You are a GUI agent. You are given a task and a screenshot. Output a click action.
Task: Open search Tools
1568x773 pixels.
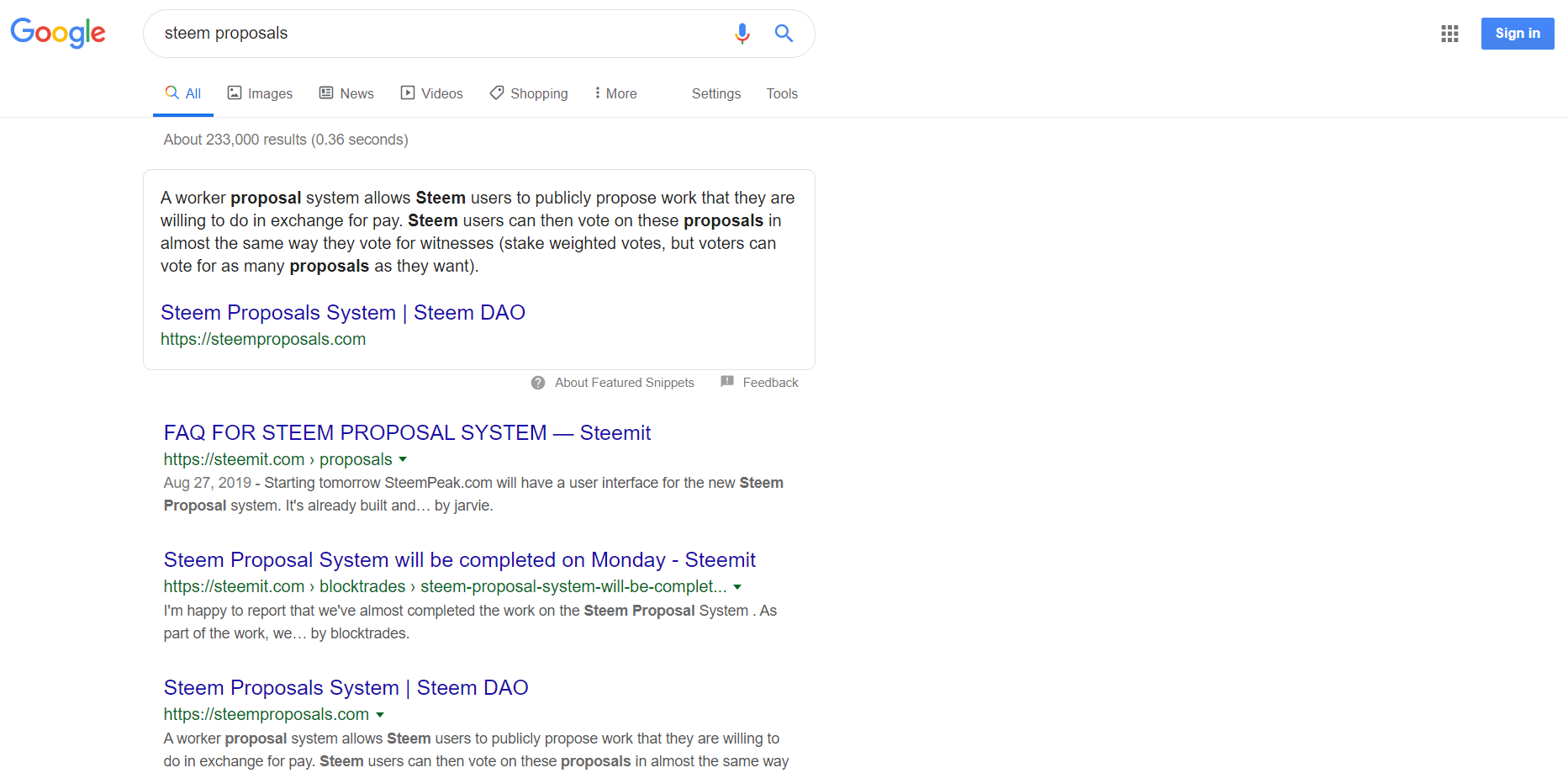[782, 93]
